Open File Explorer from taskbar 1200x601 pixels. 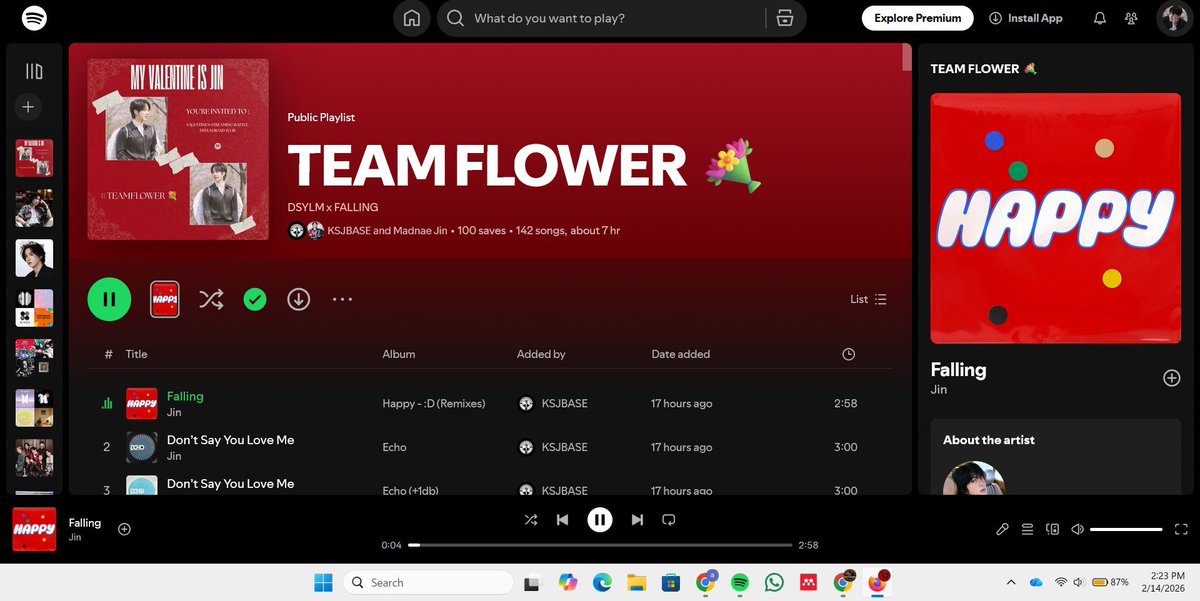(x=636, y=582)
